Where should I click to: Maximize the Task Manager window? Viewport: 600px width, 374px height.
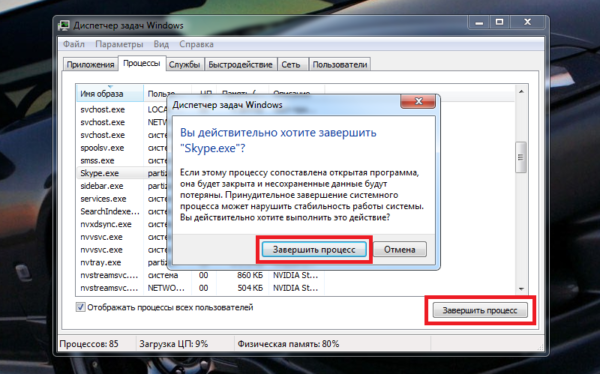(x=499, y=23)
